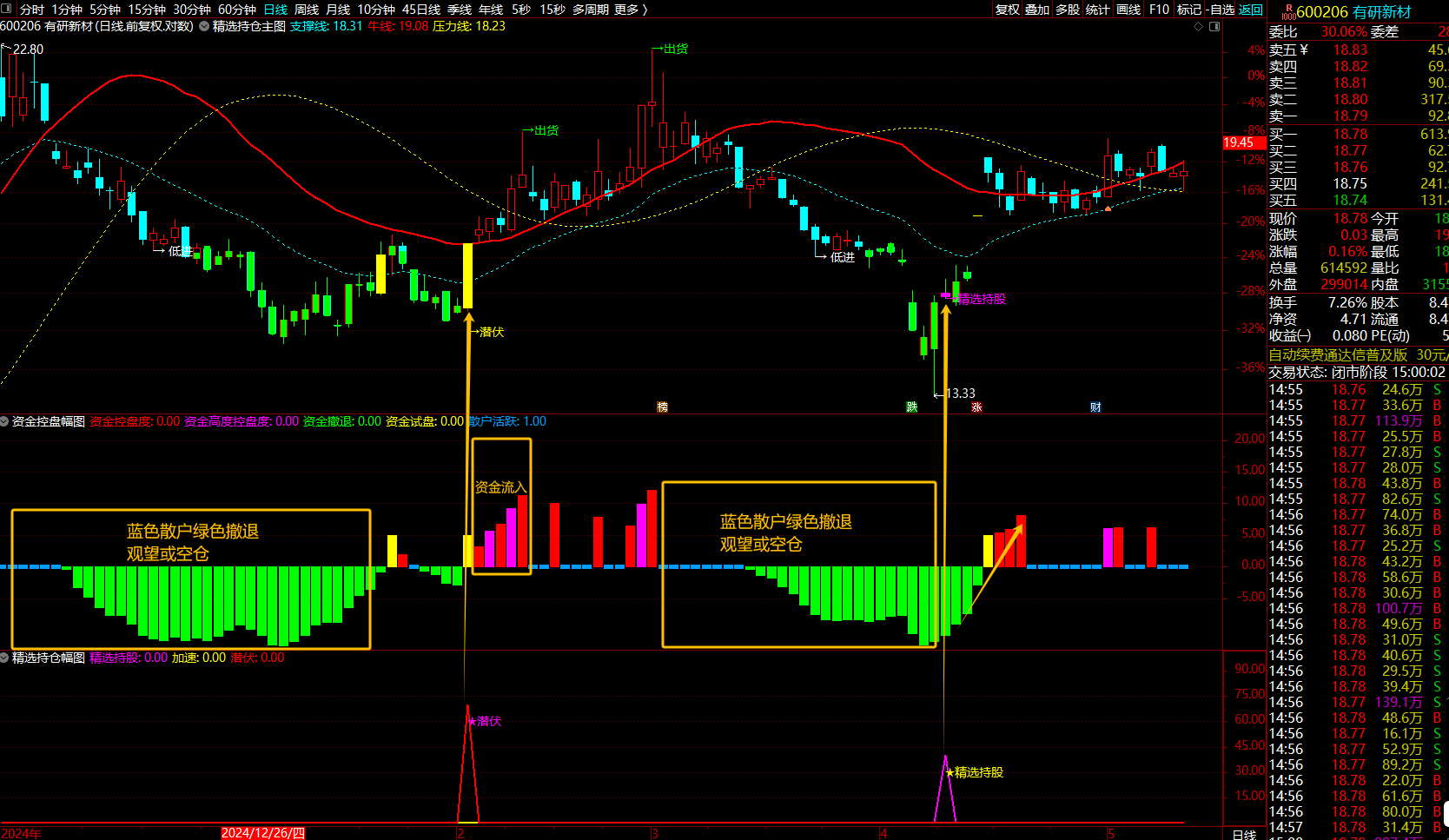Select the 周线 weekly period

(x=307, y=10)
